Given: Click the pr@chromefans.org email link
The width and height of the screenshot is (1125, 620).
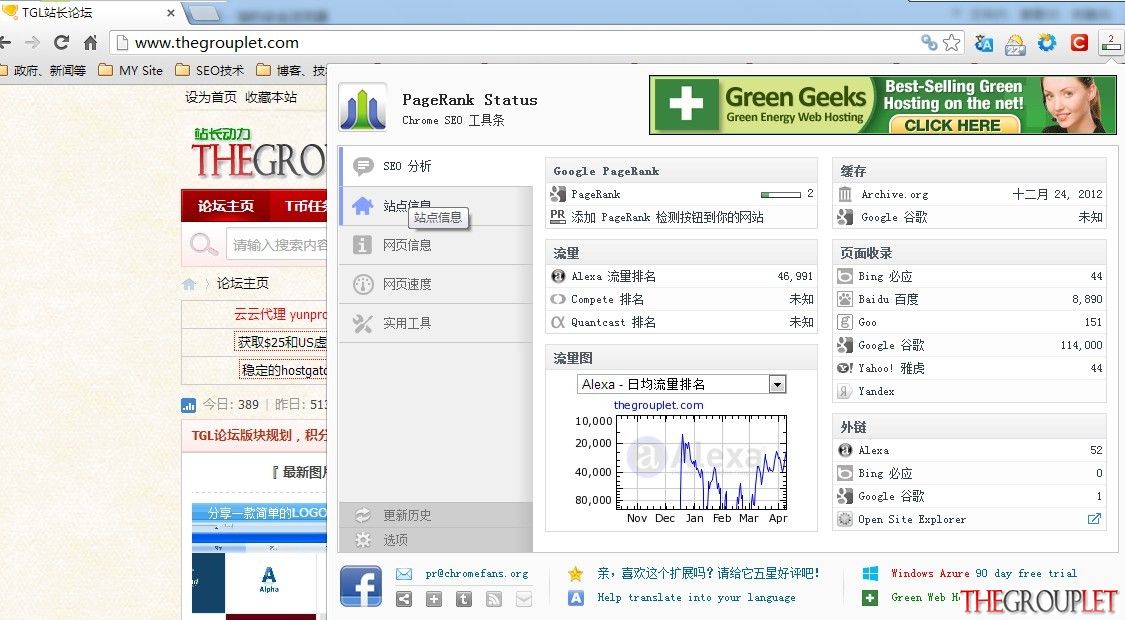Looking at the screenshot, I should tap(476, 573).
